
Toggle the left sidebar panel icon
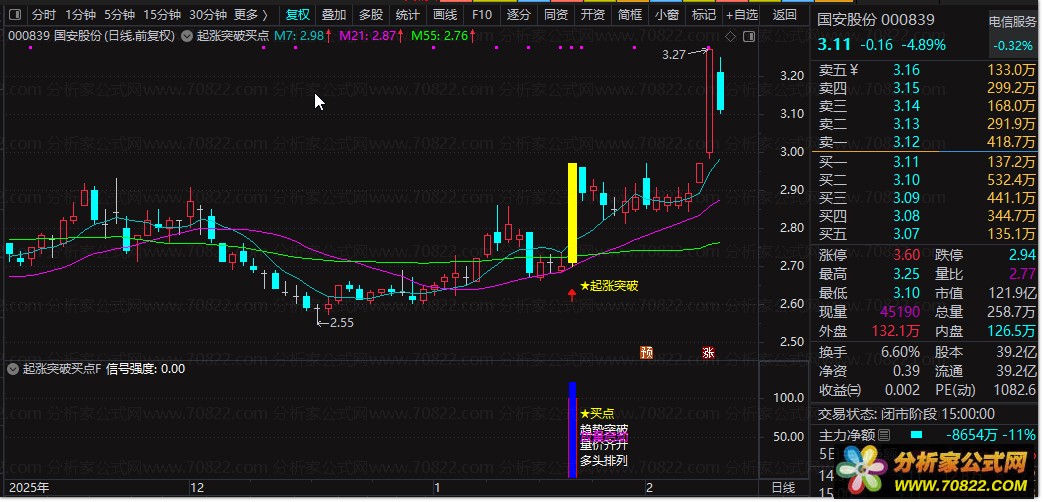pos(15,14)
